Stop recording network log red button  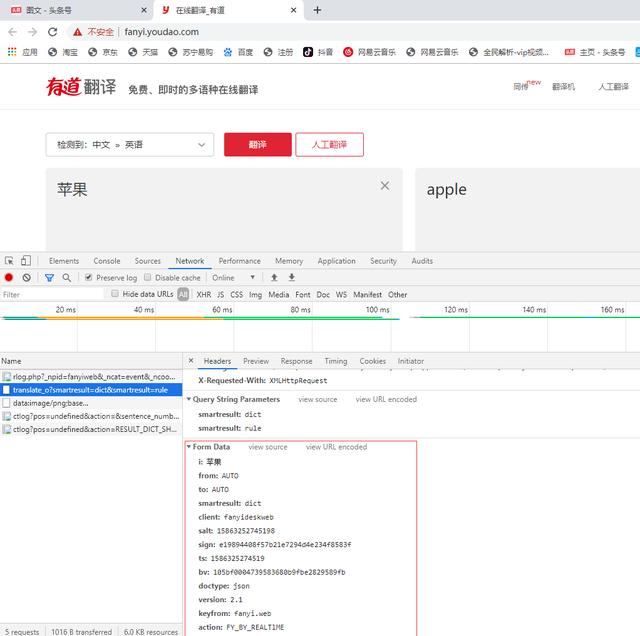(9, 278)
